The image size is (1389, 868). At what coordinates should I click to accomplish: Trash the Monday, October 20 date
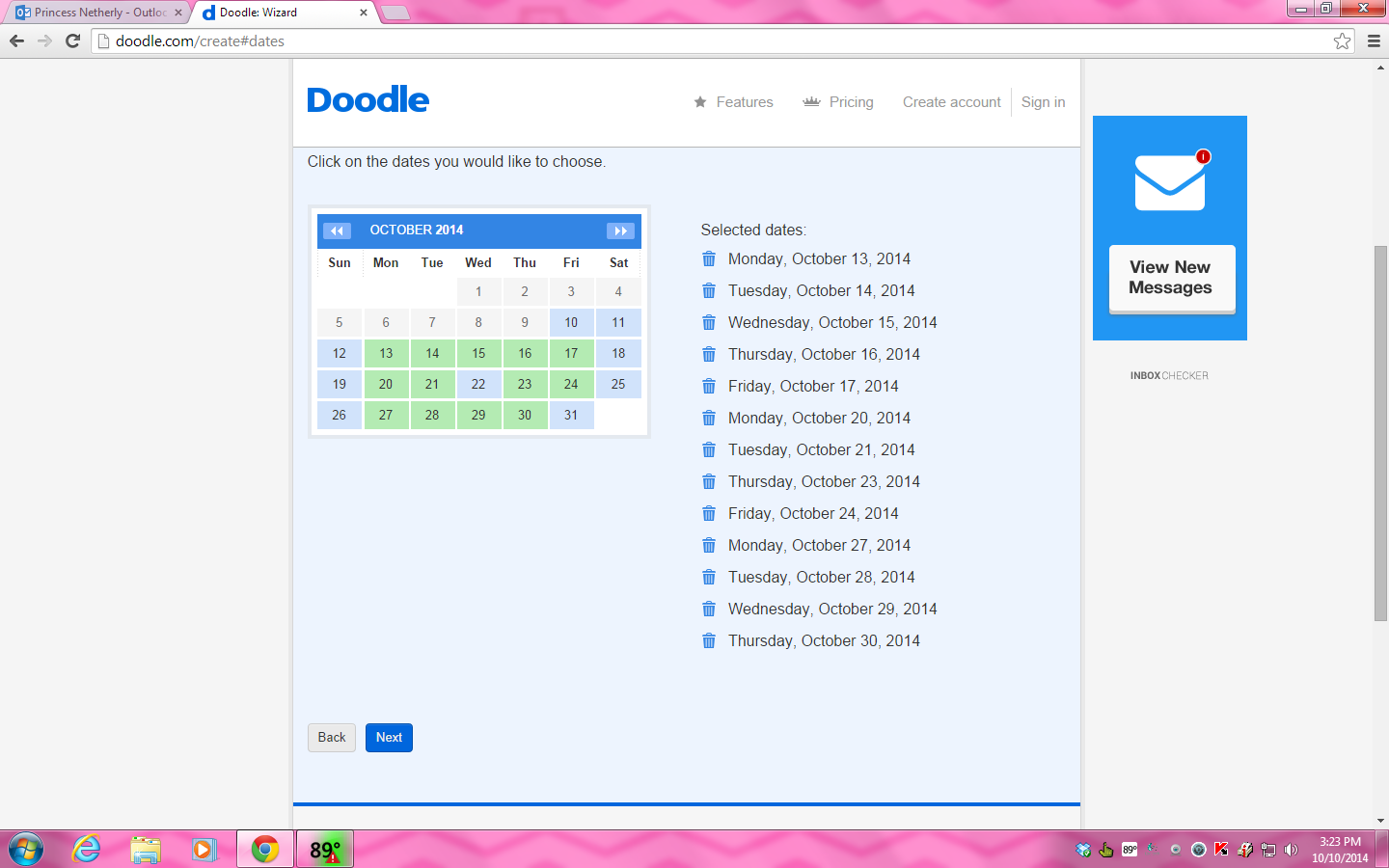709,418
